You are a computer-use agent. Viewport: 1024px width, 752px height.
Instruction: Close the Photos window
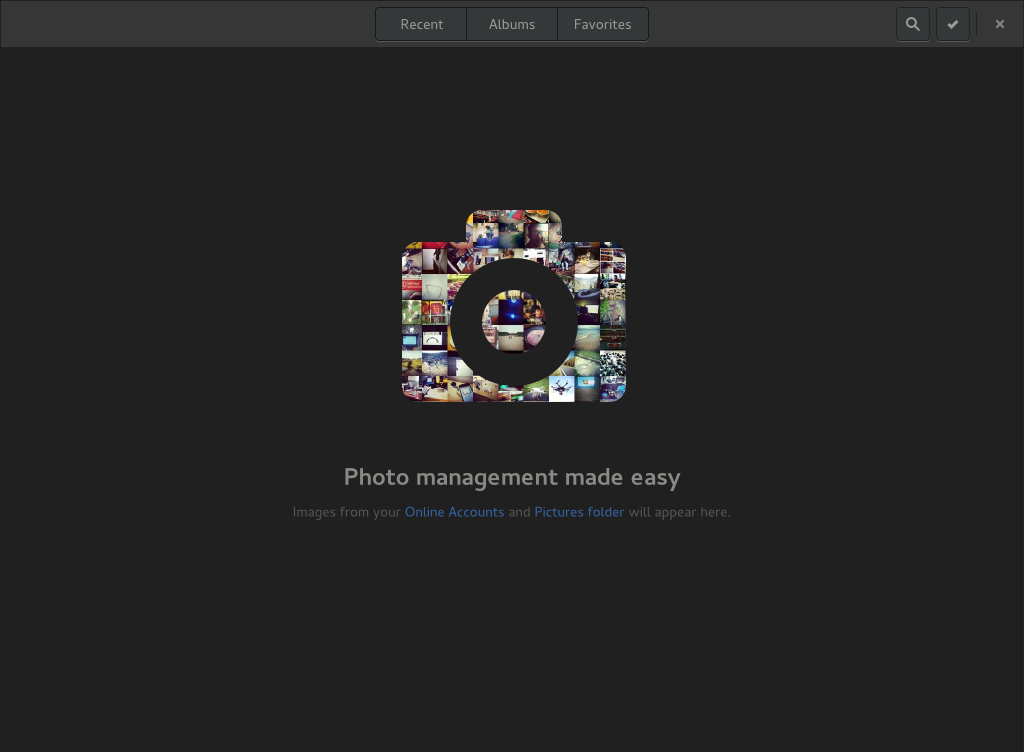(999, 24)
